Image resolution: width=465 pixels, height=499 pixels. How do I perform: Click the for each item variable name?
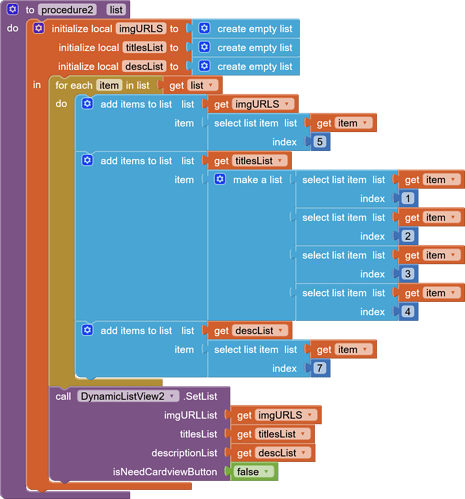[x=109, y=85]
